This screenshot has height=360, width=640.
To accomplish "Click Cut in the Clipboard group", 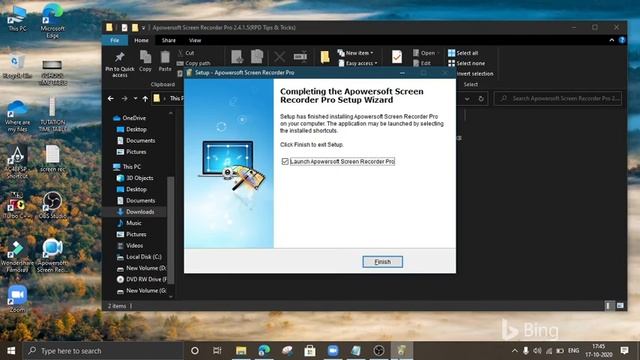I will [186, 53].
